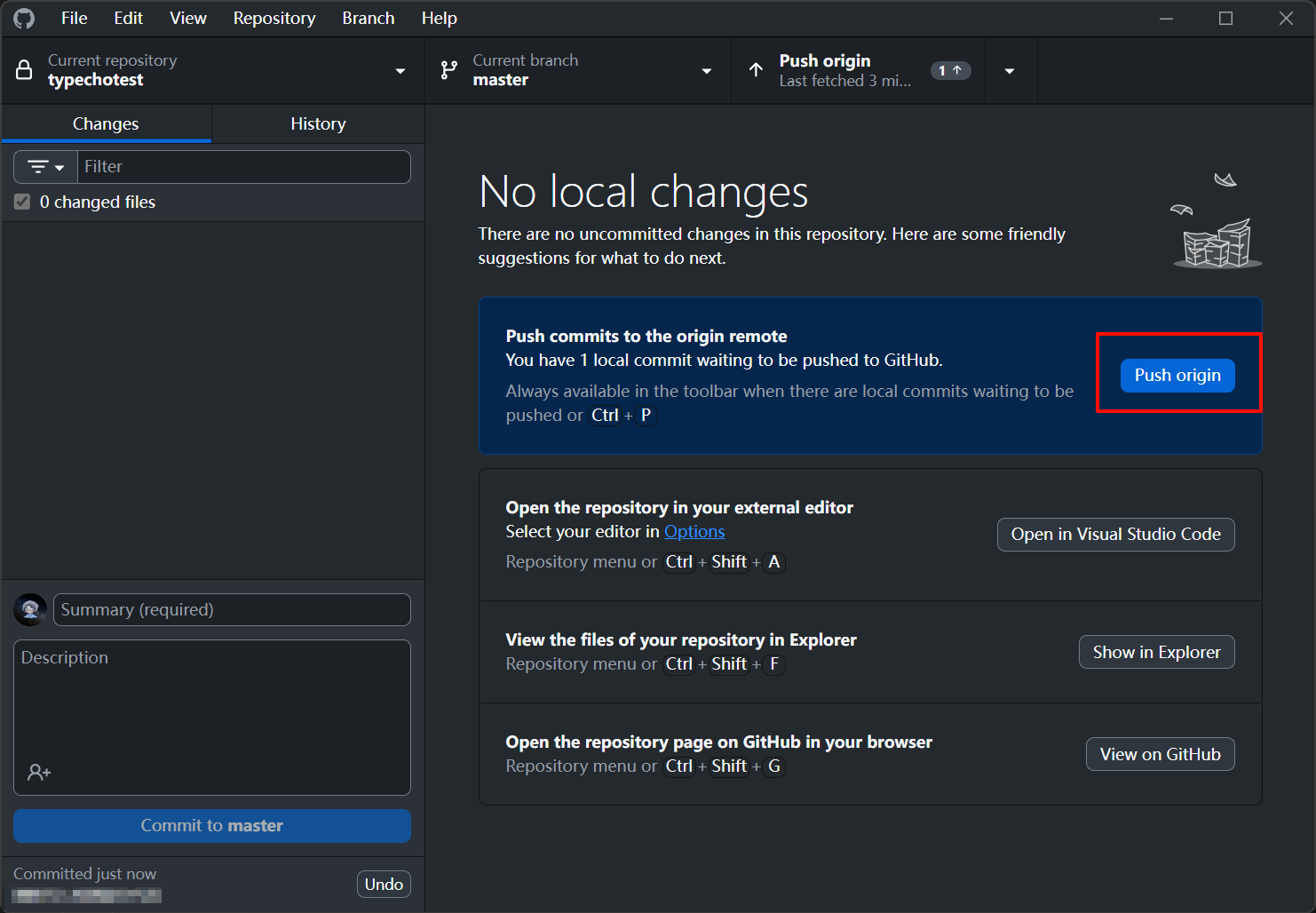Open the filter options dropdown
This screenshot has height=913, width=1316.
(46, 167)
